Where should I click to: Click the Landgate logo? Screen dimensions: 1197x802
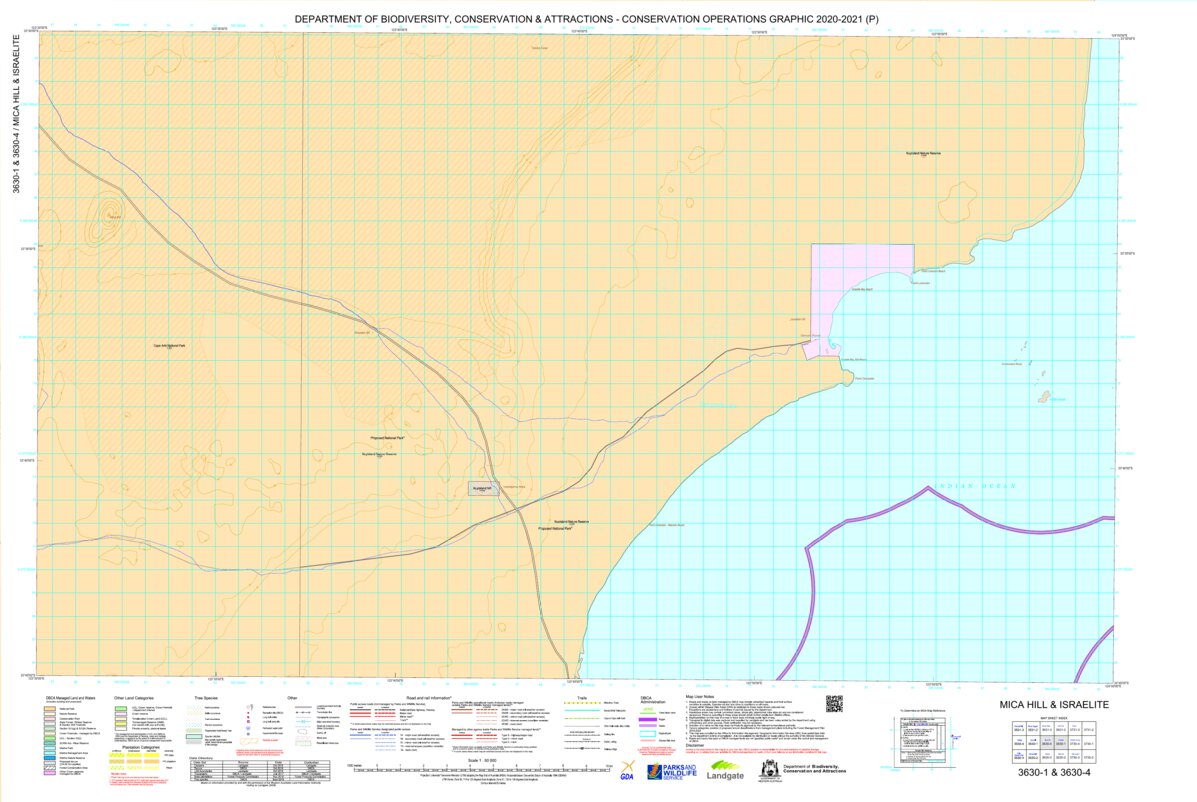point(725,771)
